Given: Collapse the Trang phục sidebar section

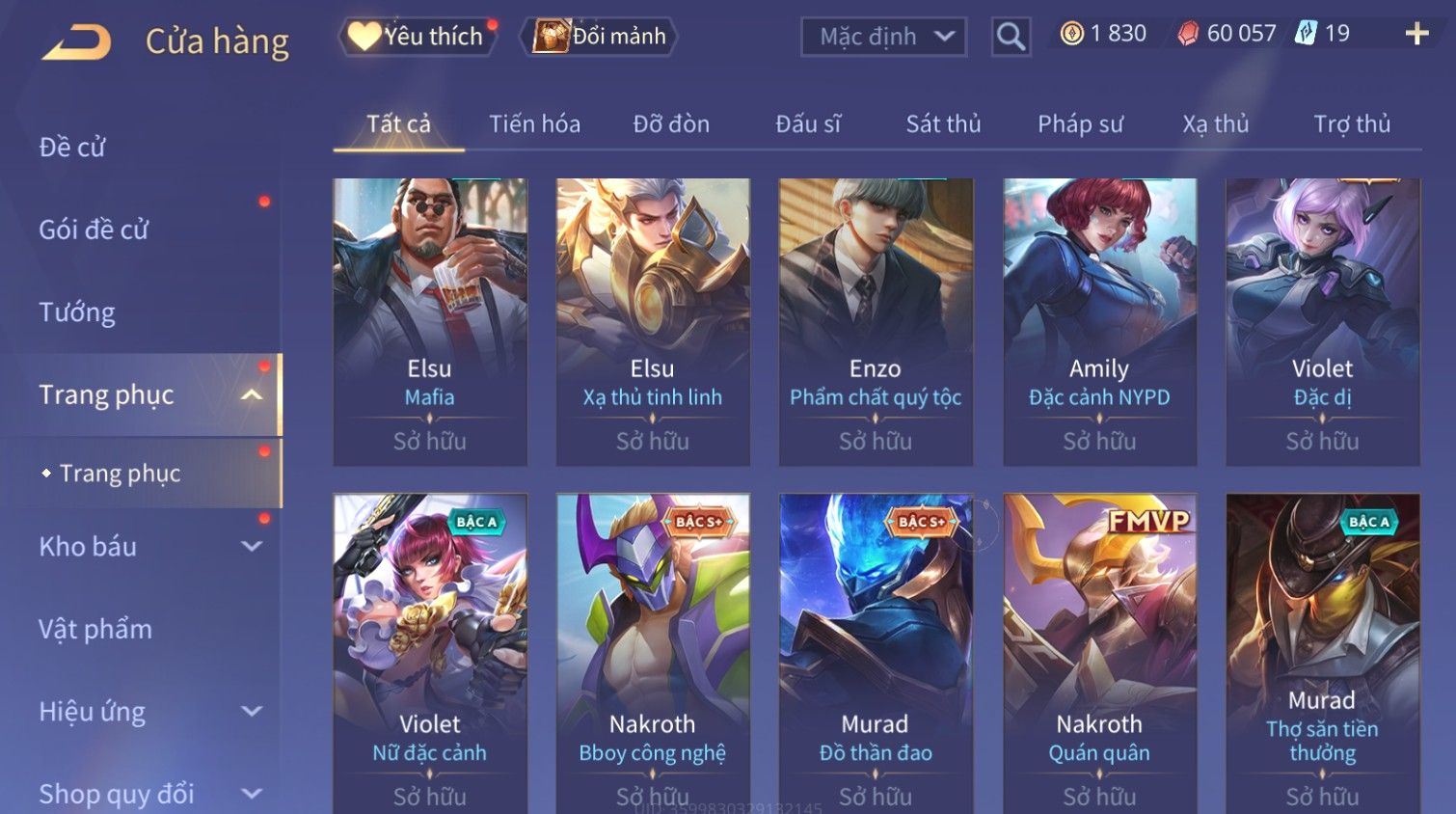Looking at the screenshot, I should tap(252, 394).
